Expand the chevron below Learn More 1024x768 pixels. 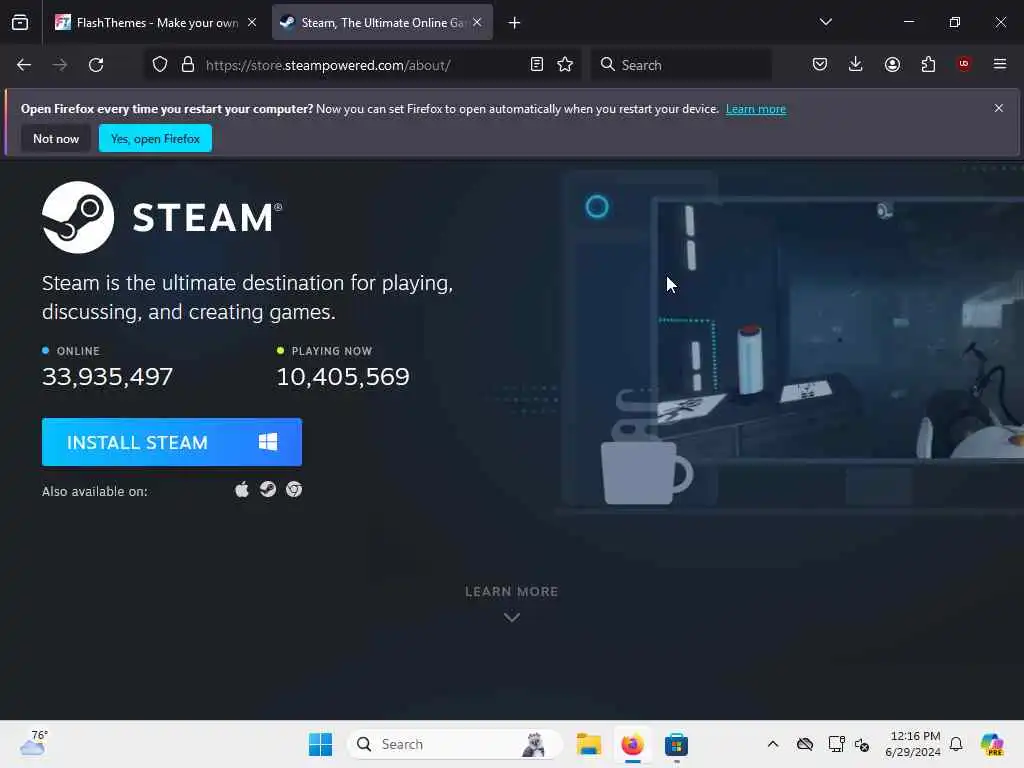pyautogui.click(x=512, y=617)
